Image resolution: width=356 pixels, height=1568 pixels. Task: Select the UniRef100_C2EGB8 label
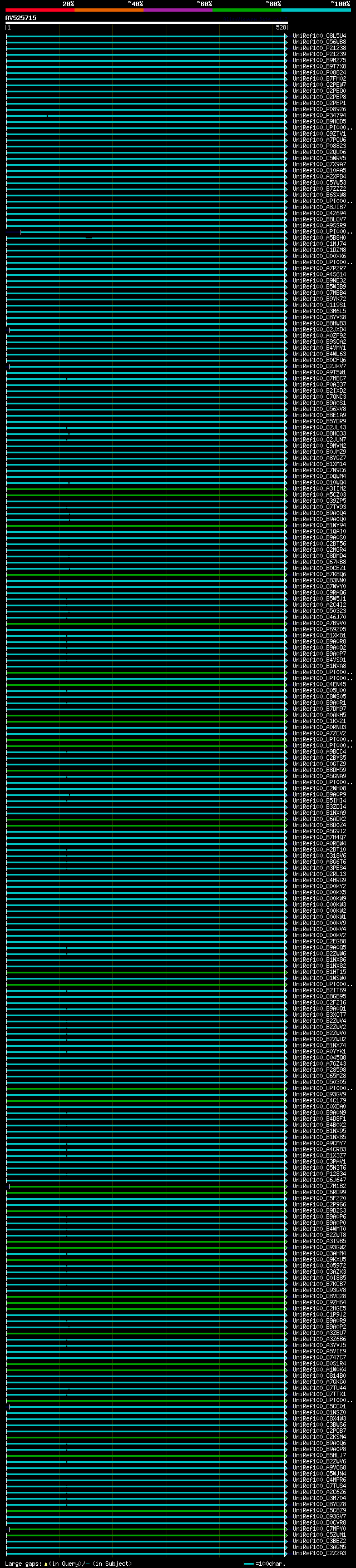point(319,942)
